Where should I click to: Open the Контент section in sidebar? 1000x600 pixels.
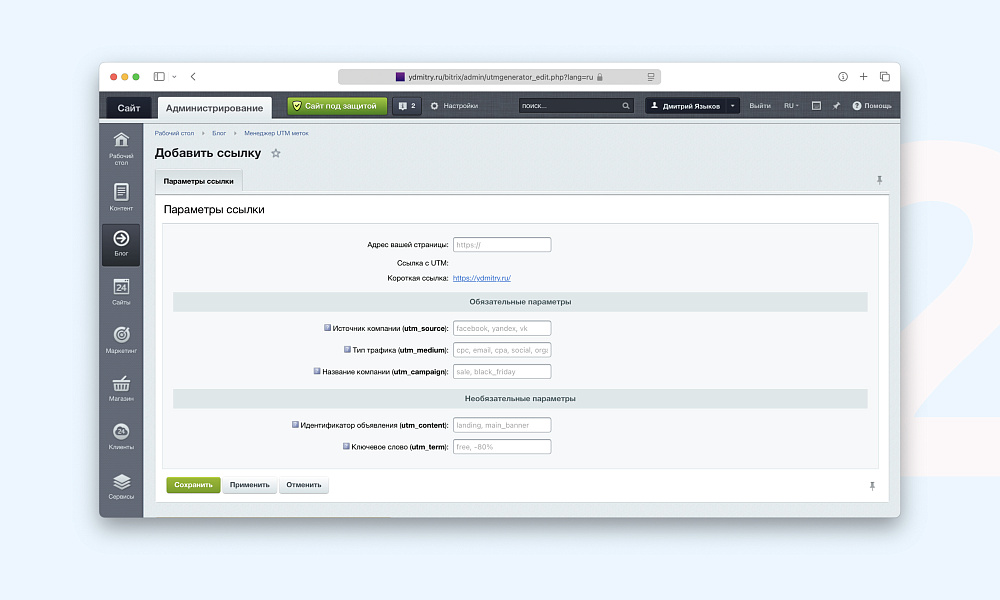click(121, 196)
